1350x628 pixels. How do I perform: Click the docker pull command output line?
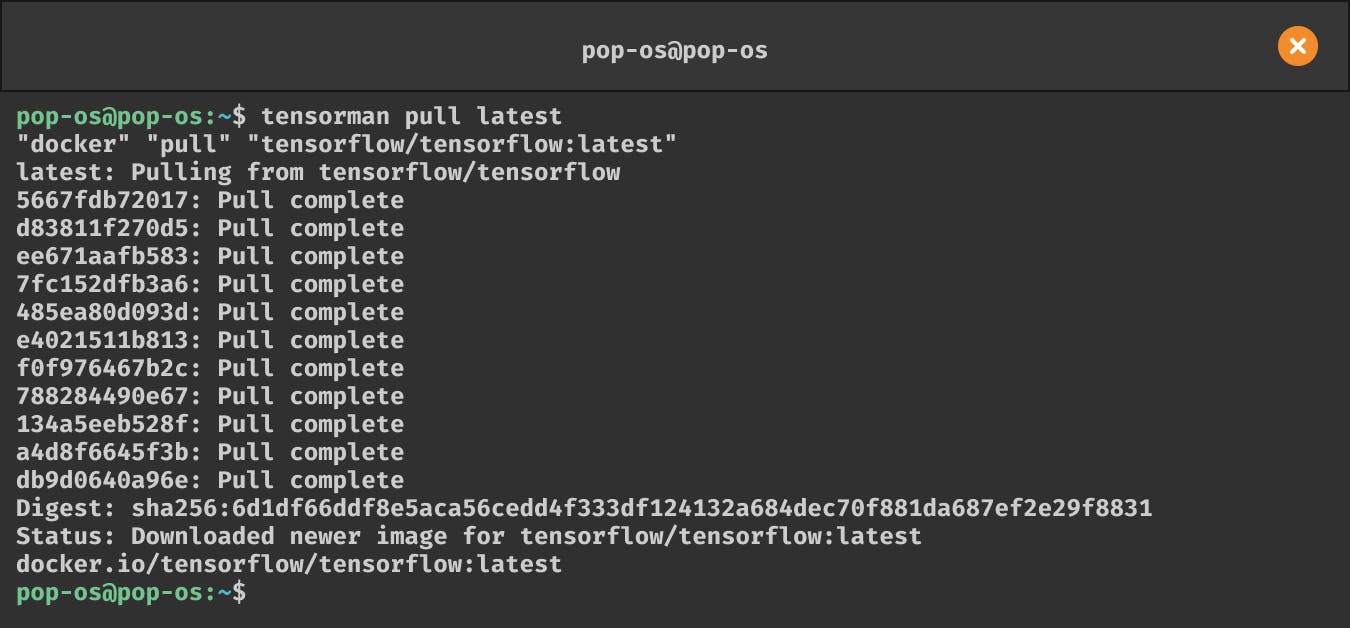[346, 144]
